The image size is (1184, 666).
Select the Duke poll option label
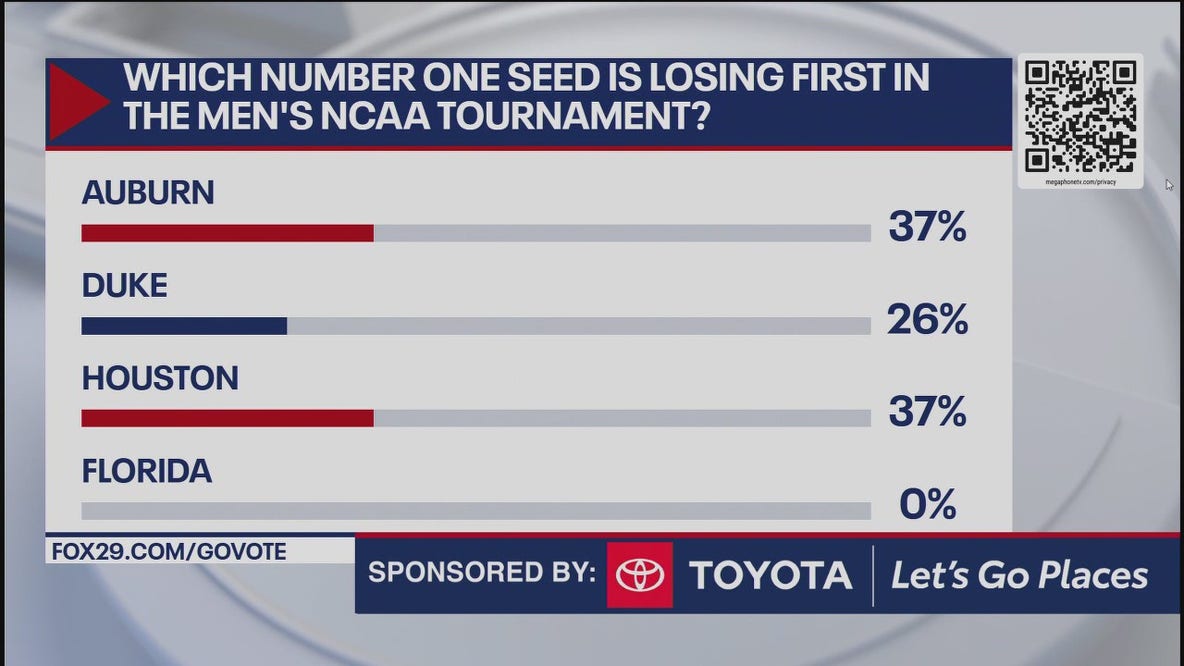point(125,286)
